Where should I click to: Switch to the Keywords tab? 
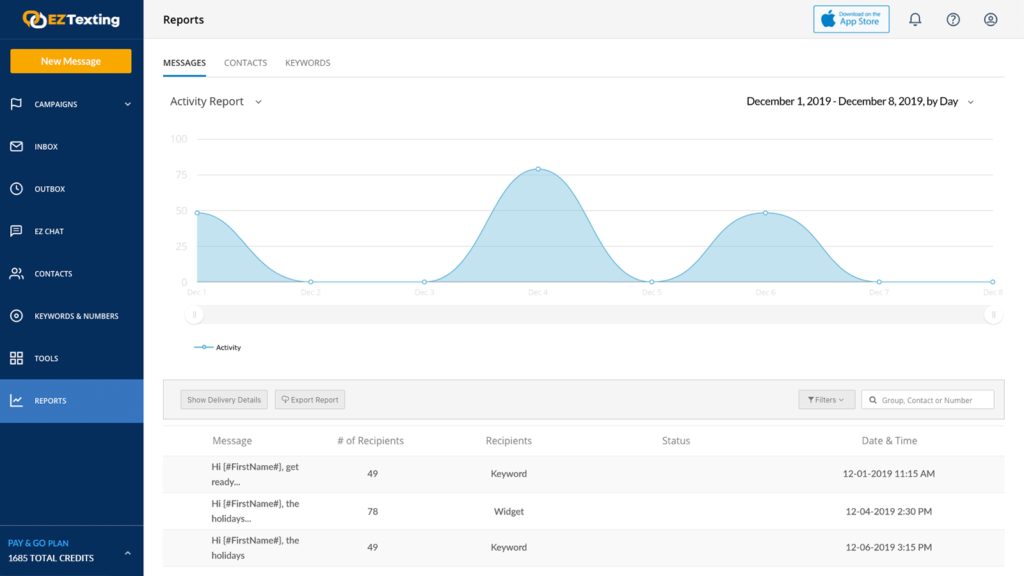click(308, 63)
